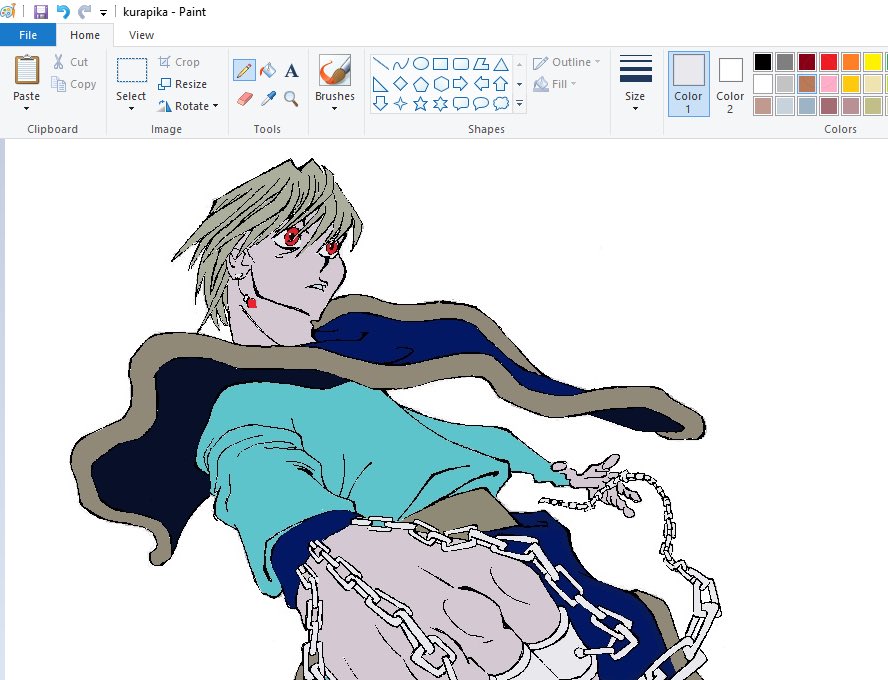
Task: Pick the pink color swatch
Action: click(x=829, y=84)
